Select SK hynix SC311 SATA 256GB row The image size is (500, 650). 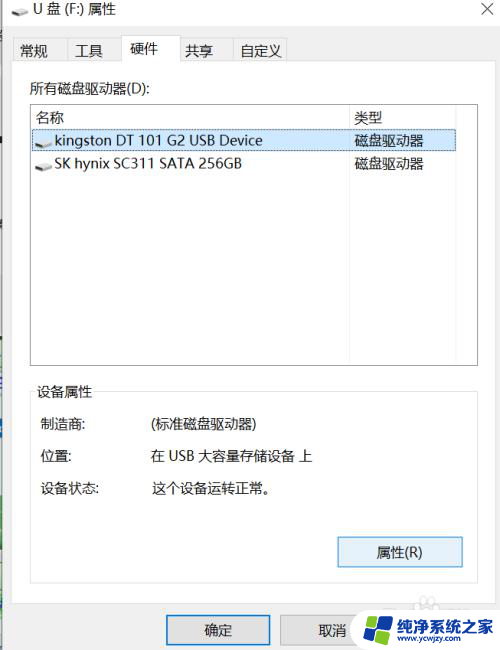click(244, 164)
